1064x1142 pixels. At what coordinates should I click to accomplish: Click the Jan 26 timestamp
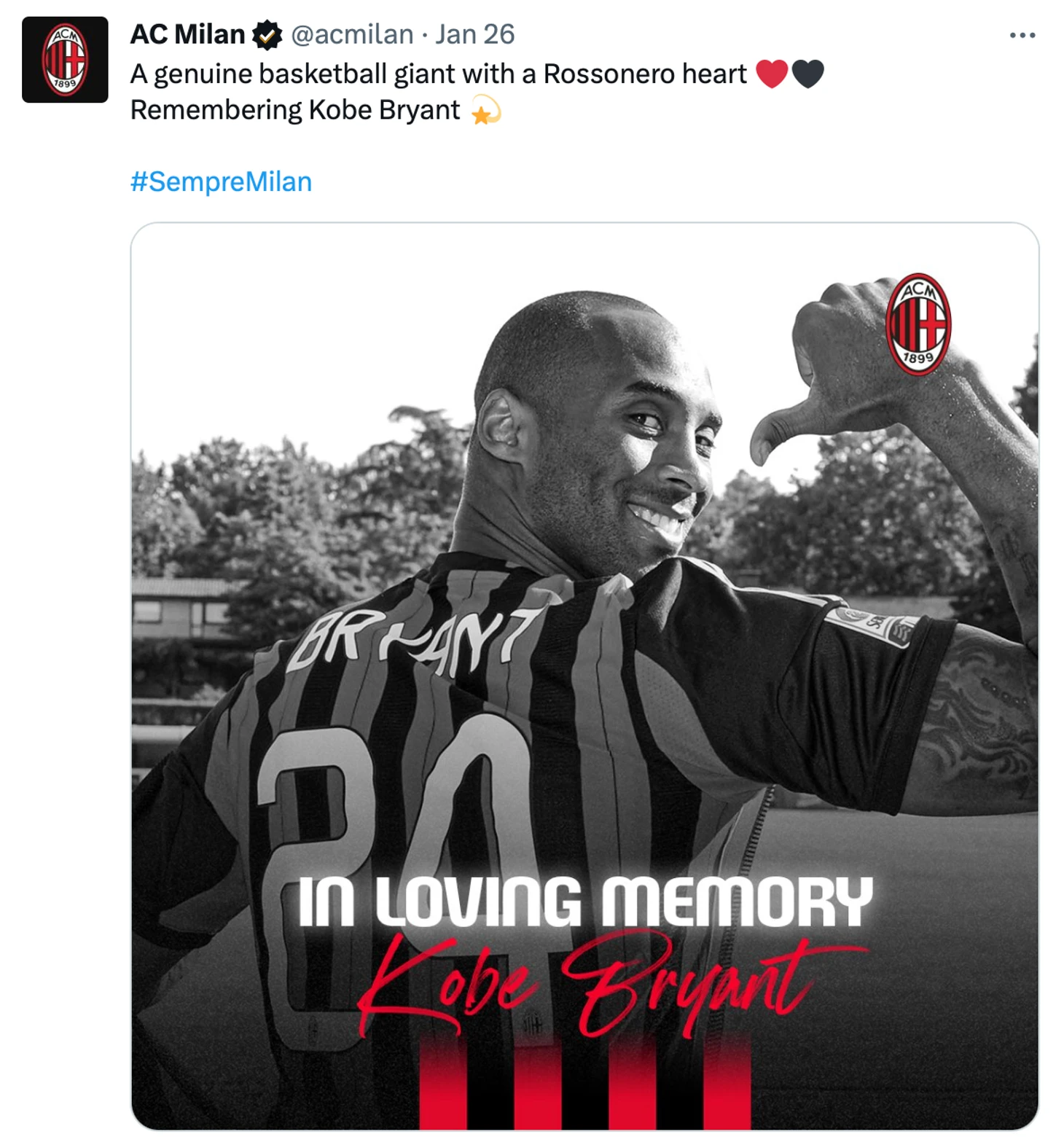pyautogui.click(x=475, y=34)
